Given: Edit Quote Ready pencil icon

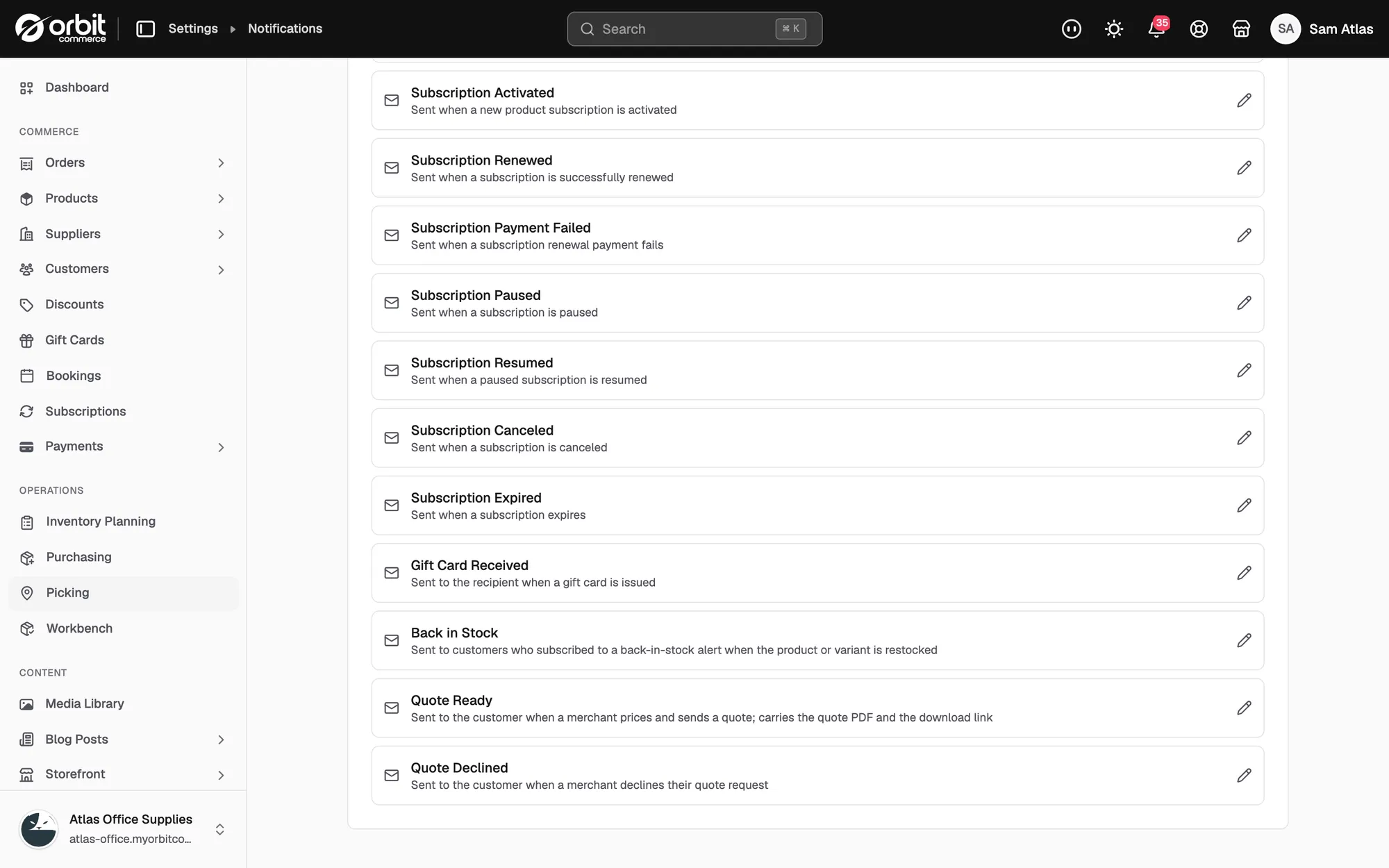Looking at the screenshot, I should coord(1244,708).
